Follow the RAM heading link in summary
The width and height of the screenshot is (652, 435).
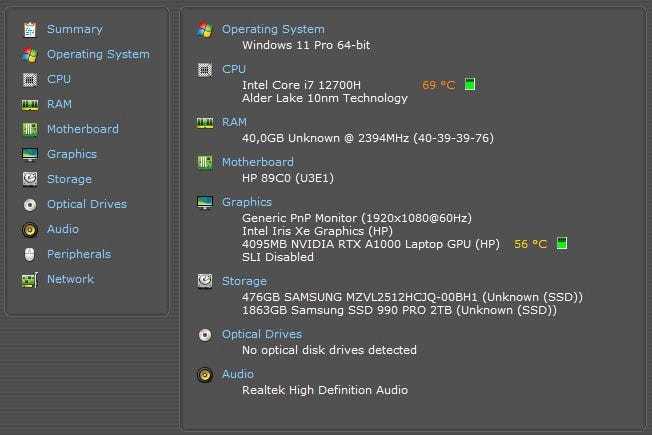(x=235, y=122)
